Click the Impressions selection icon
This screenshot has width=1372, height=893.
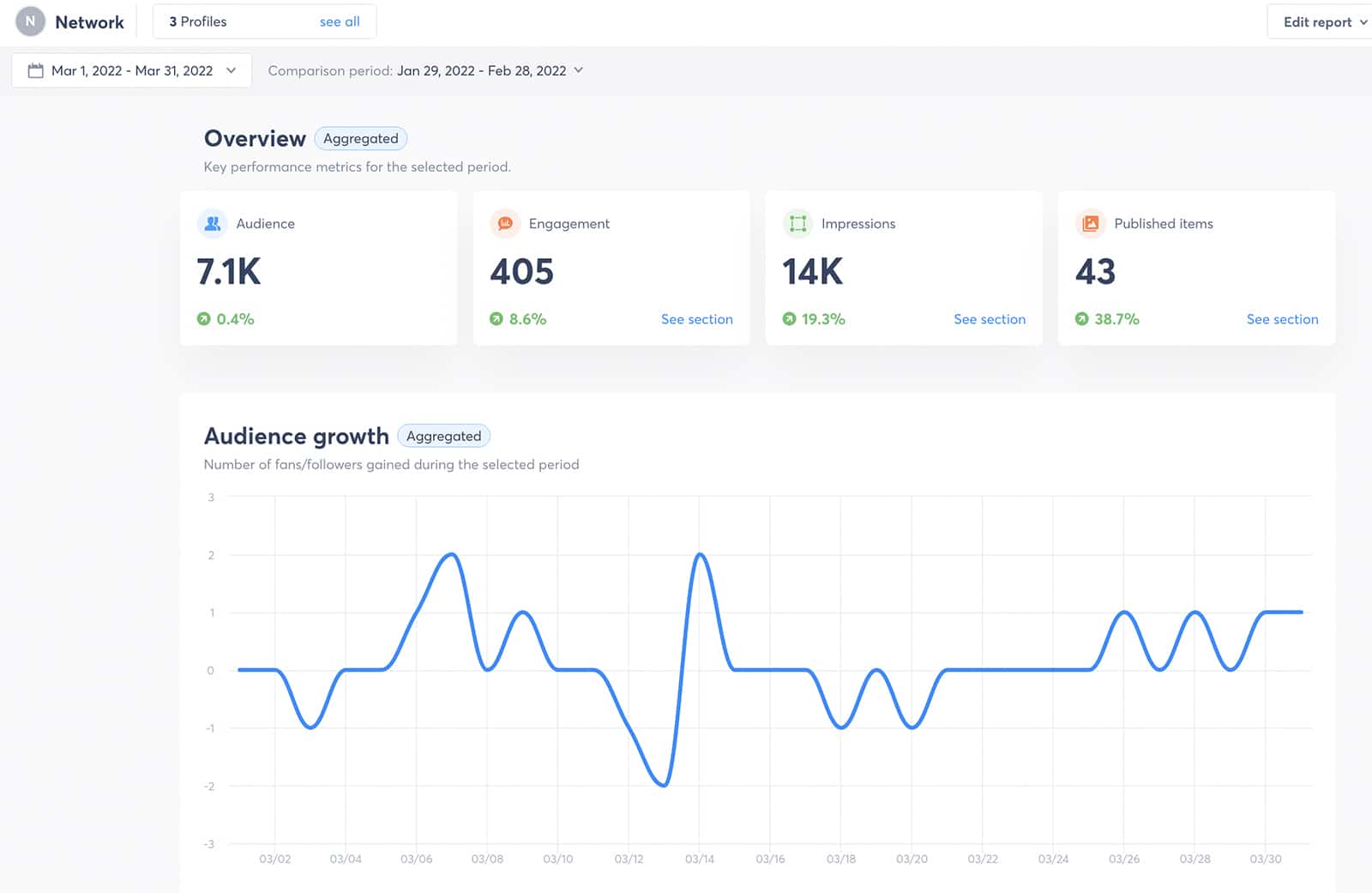point(797,223)
